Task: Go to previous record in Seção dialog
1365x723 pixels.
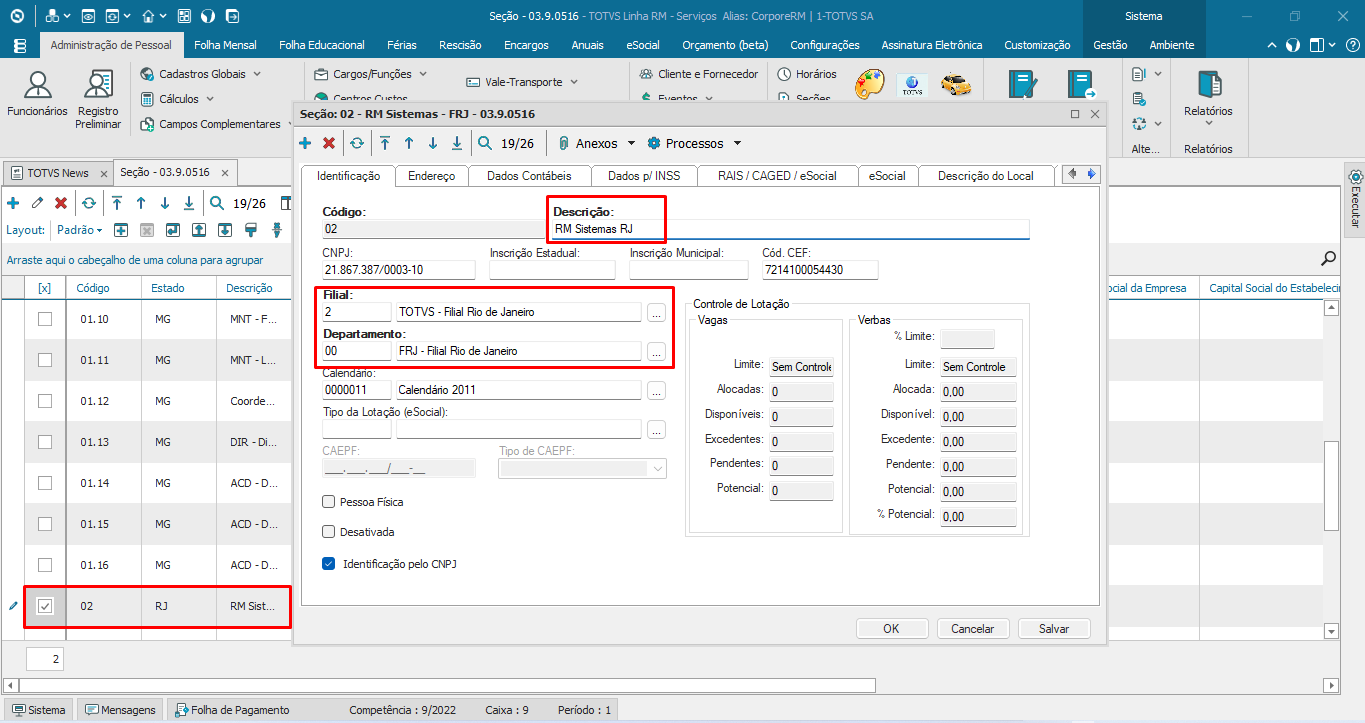Action: click(x=409, y=143)
